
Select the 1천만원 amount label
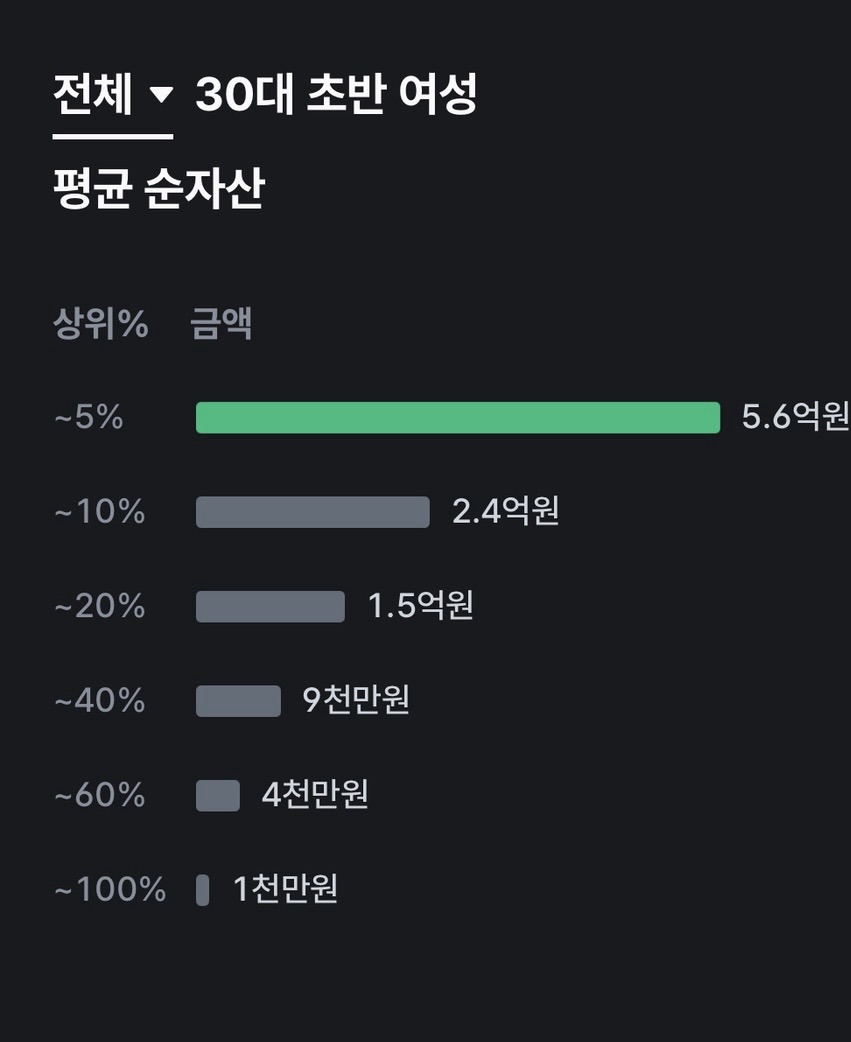pos(288,888)
